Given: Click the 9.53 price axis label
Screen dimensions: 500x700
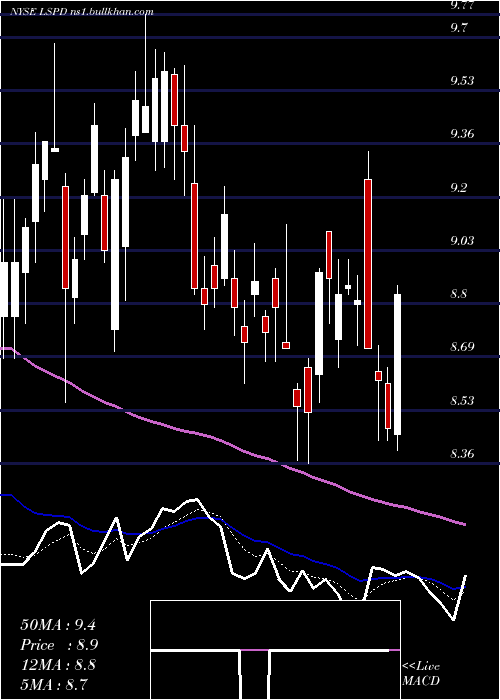Looking at the screenshot, I should tap(462, 81).
